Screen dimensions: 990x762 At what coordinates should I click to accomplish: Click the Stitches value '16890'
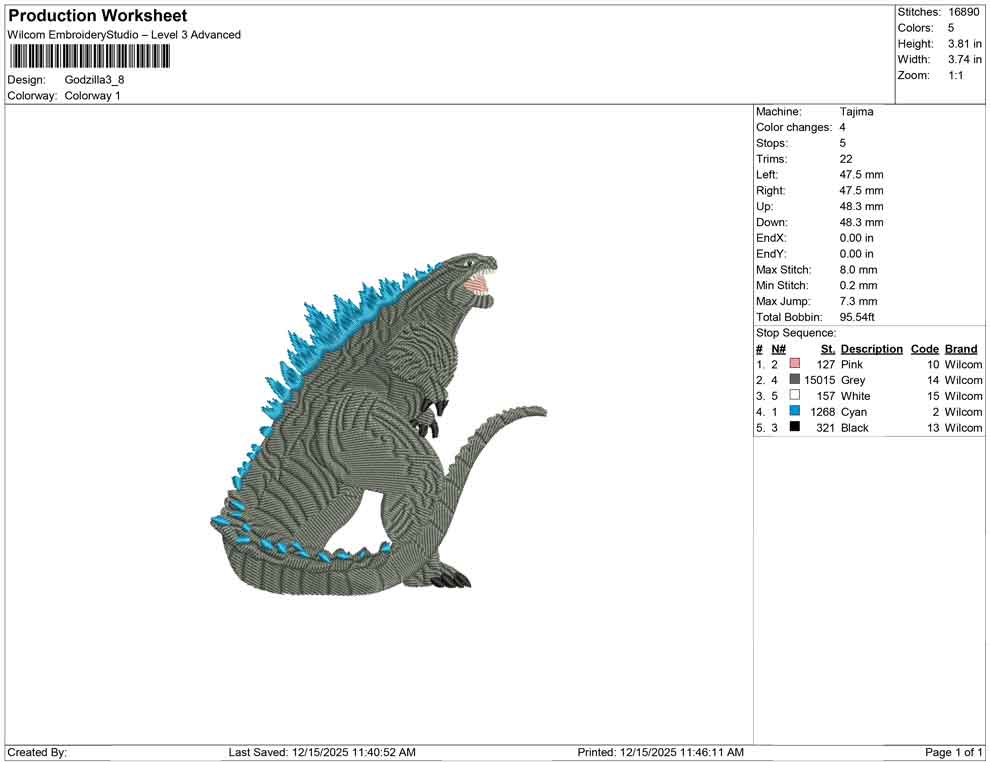click(963, 12)
